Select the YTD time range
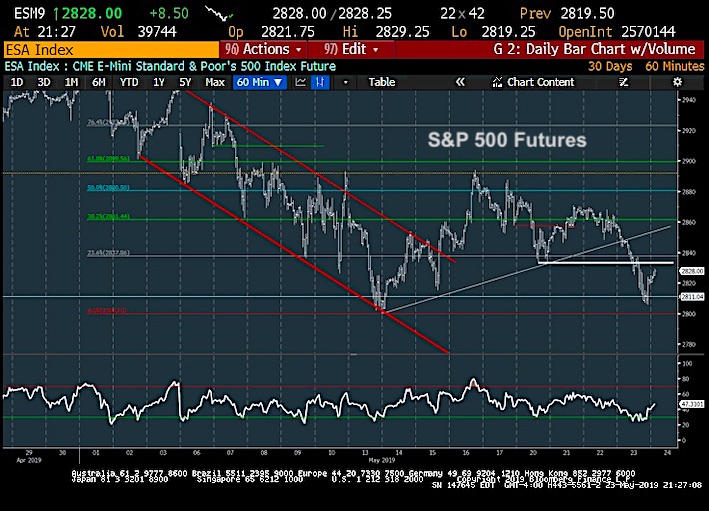Image resolution: width=709 pixels, height=511 pixels. click(129, 82)
